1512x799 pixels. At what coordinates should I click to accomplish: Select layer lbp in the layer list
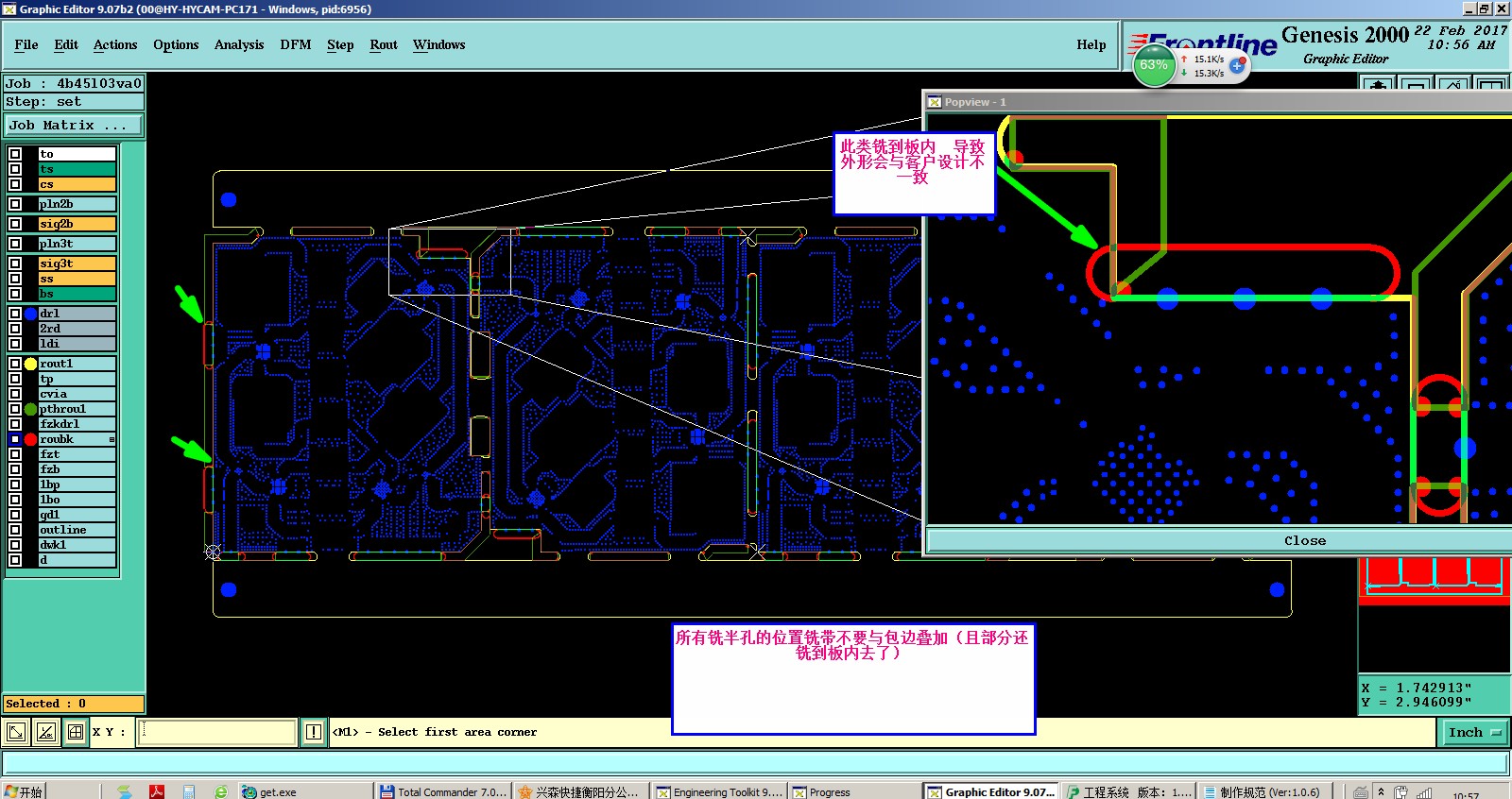coord(77,484)
